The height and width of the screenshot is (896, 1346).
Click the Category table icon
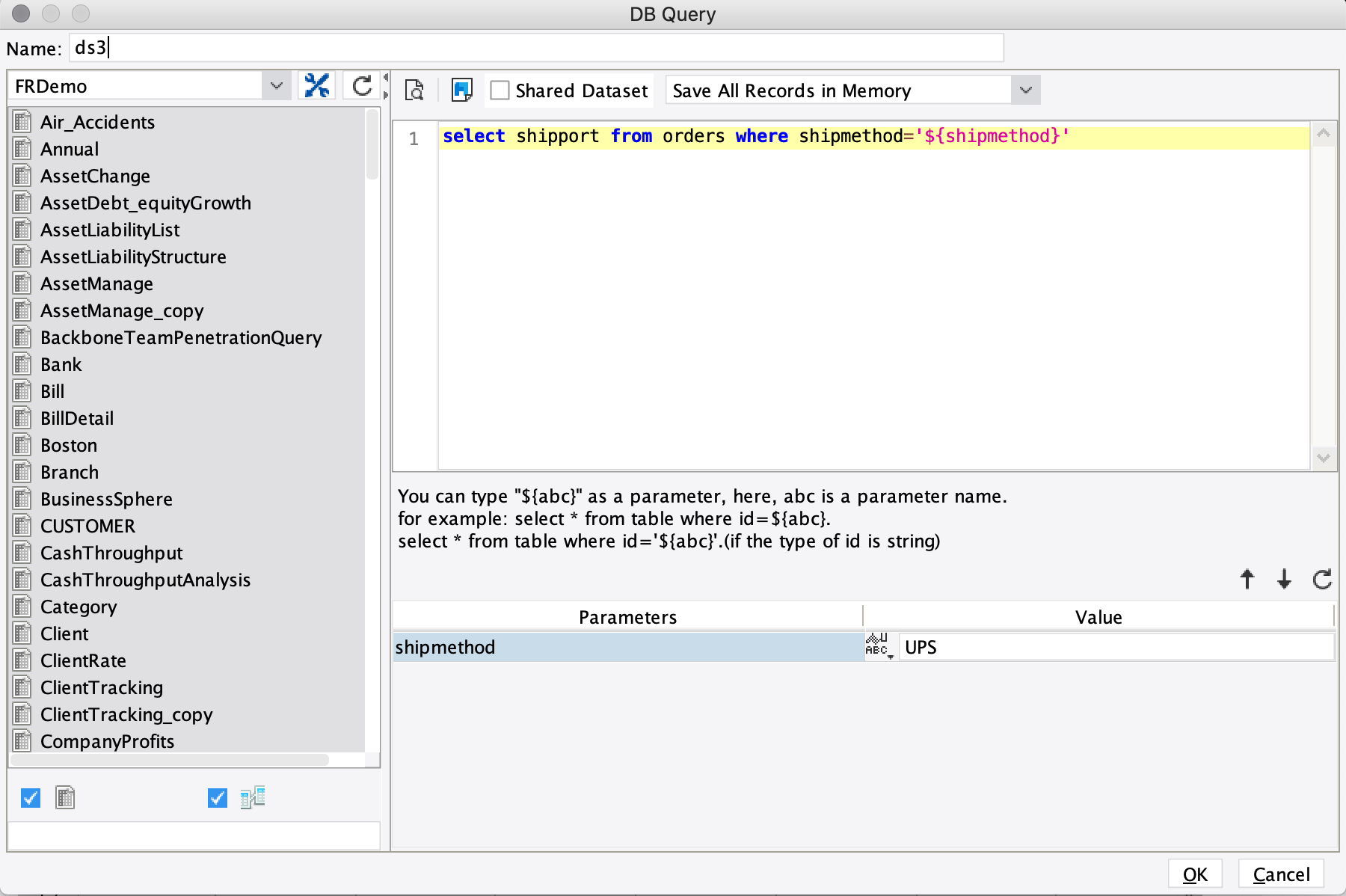pyautogui.click(x=22, y=607)
